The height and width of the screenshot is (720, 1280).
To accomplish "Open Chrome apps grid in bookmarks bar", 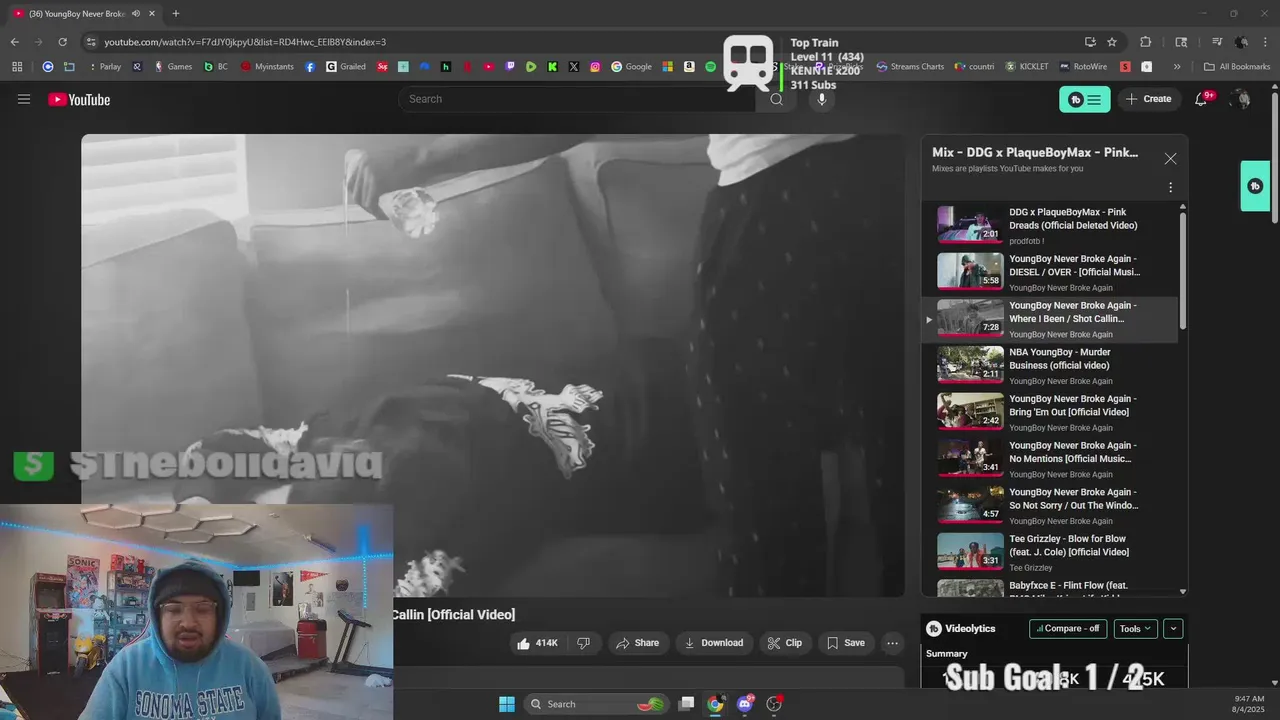I will (x=17, y=67).
